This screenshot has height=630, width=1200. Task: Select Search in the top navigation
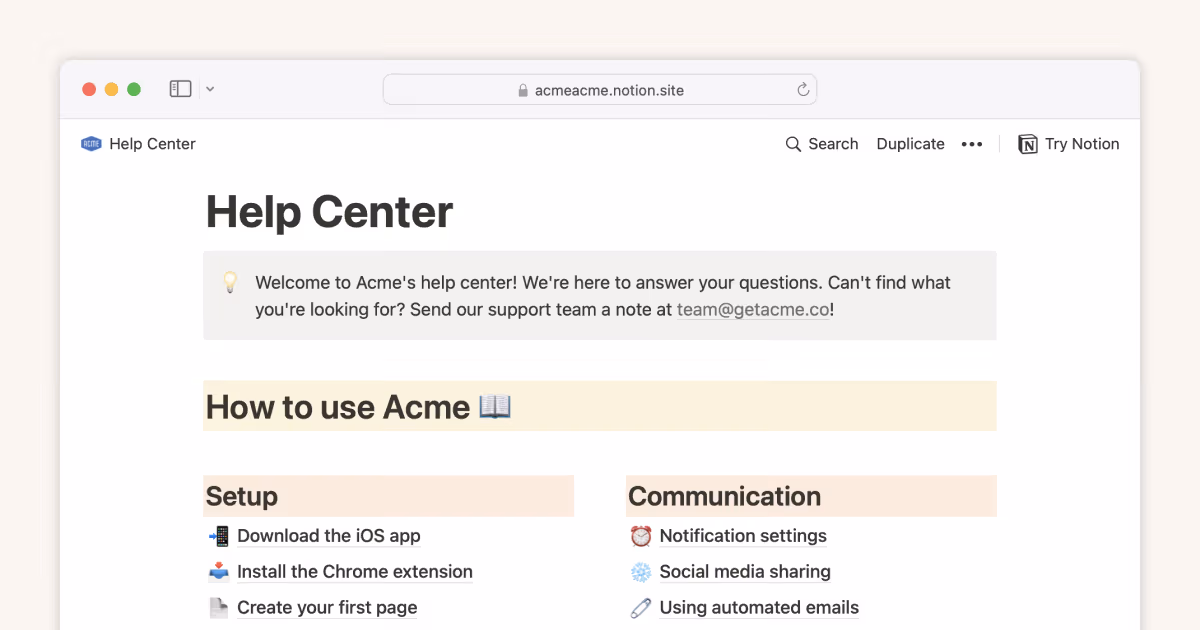[x=833, y=143]
